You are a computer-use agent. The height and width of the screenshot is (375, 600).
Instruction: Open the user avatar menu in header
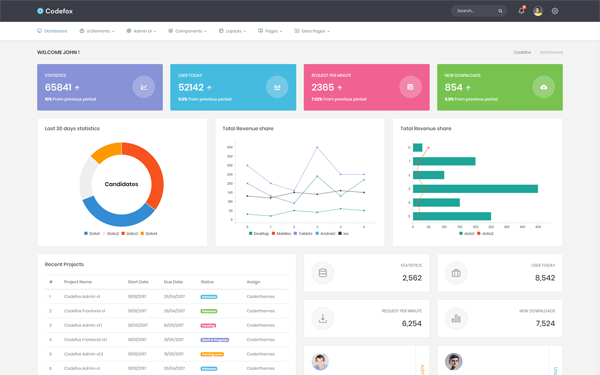point(538,11)
